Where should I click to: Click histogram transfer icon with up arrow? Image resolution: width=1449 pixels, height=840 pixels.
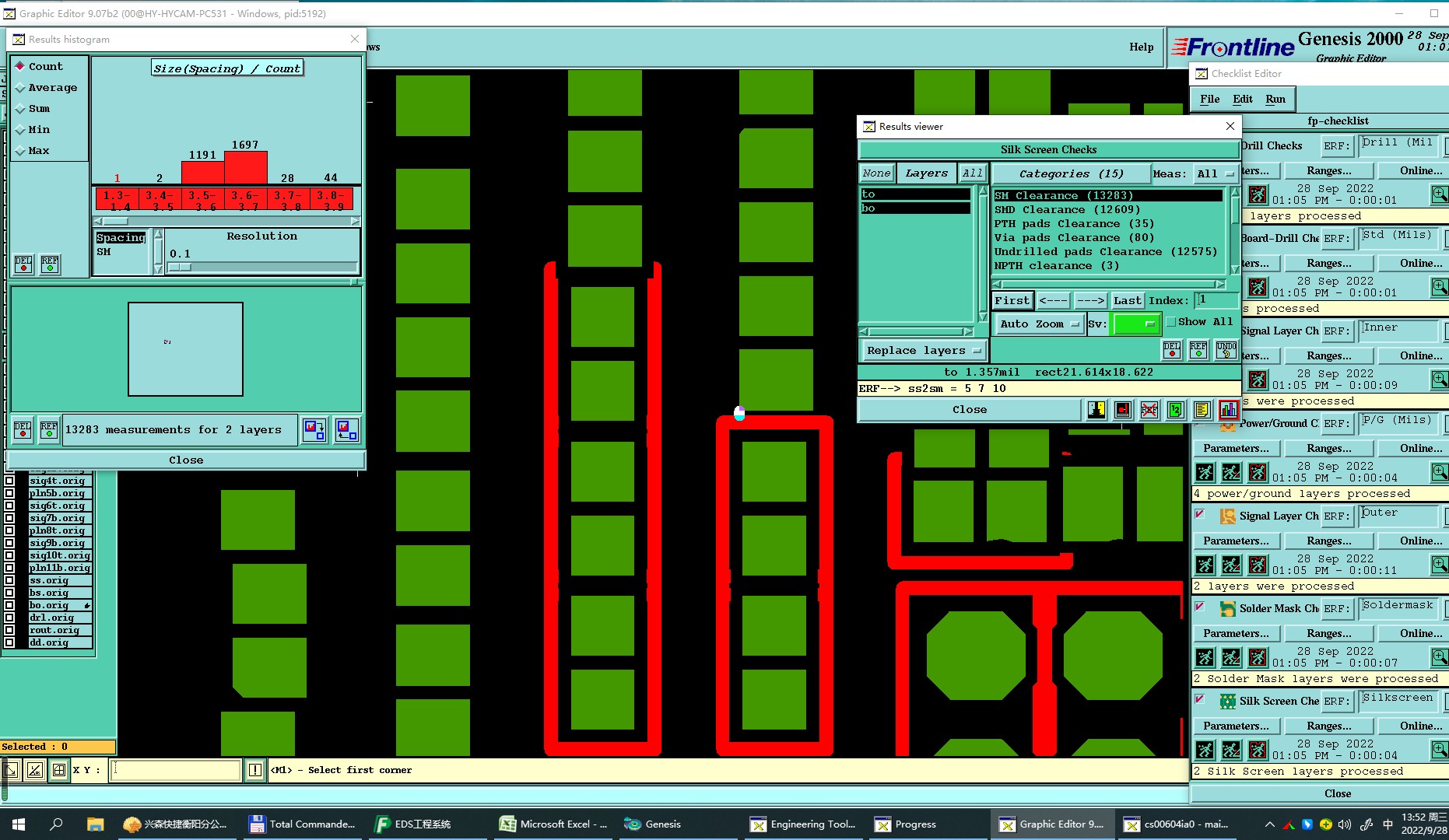(x=347, y=429)
